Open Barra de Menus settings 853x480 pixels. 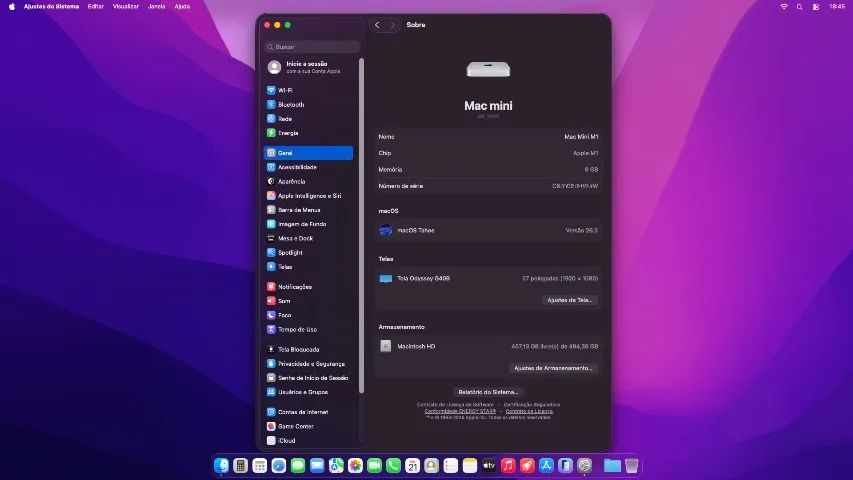(x=308, y=210)
